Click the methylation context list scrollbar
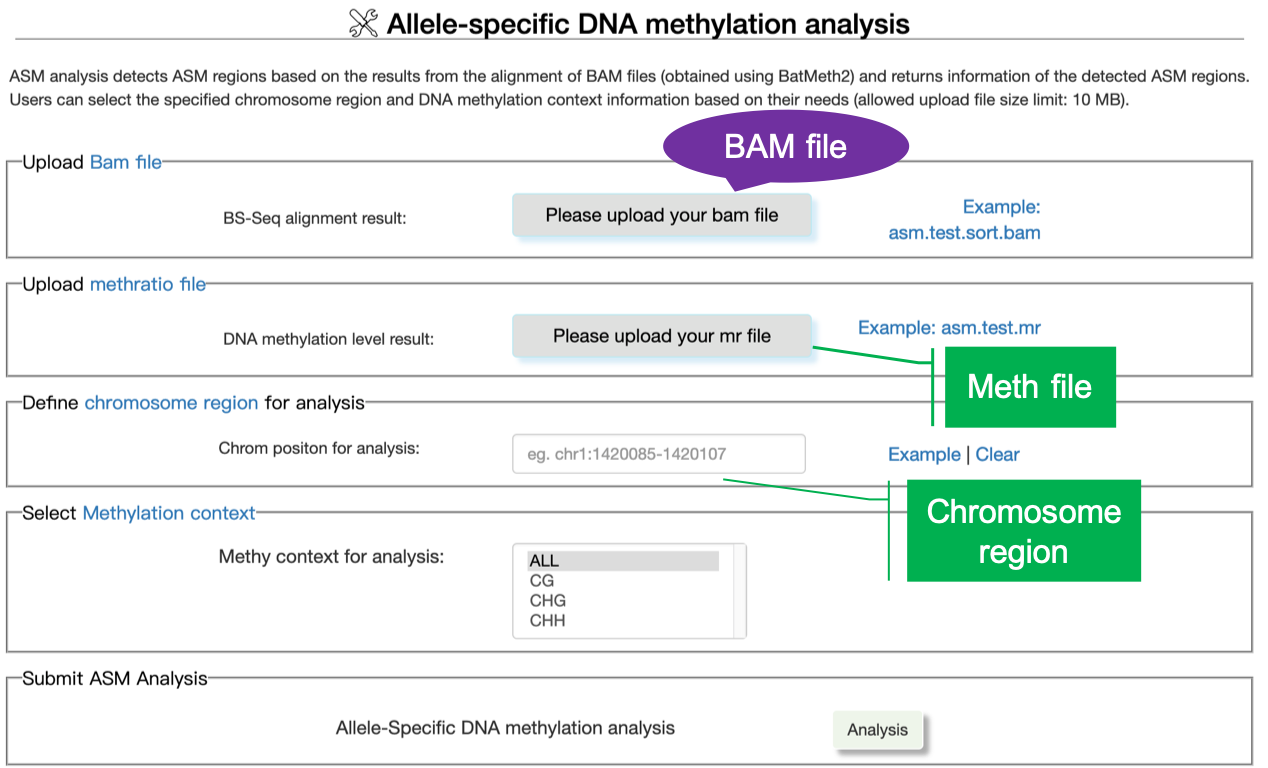 click(x=739, y=590)
